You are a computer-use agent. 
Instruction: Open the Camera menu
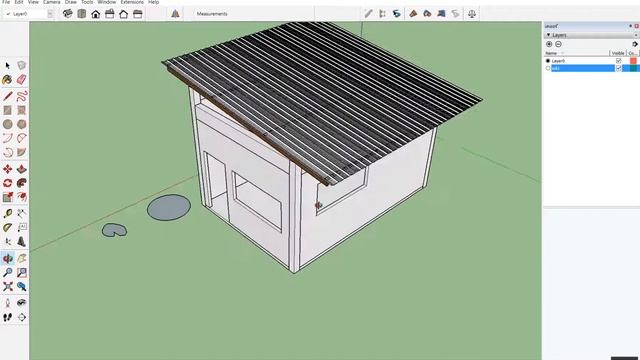pyautogui.click(x=51, y=2)
